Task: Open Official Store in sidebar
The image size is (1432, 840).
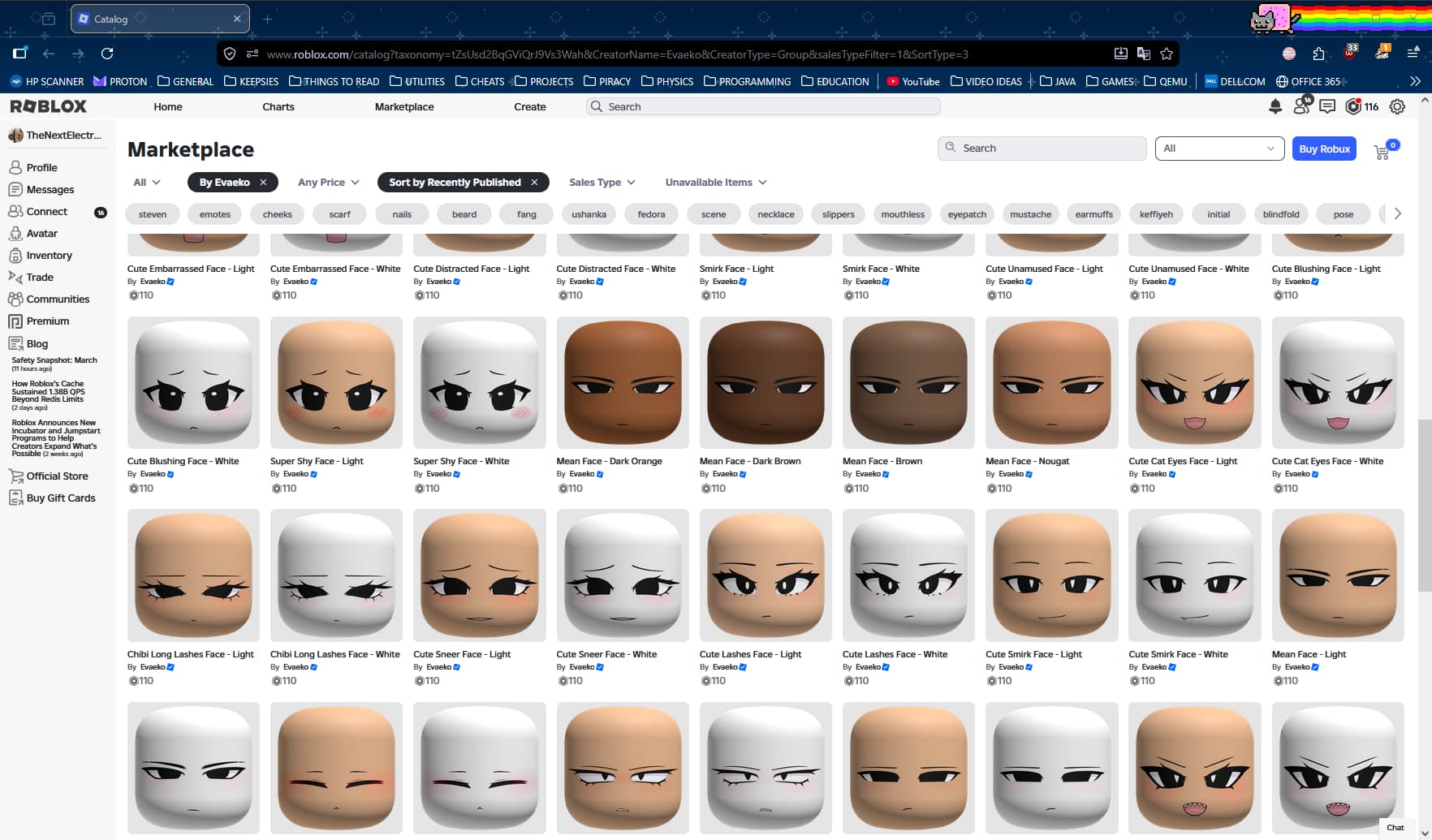Action: (49, 476)
